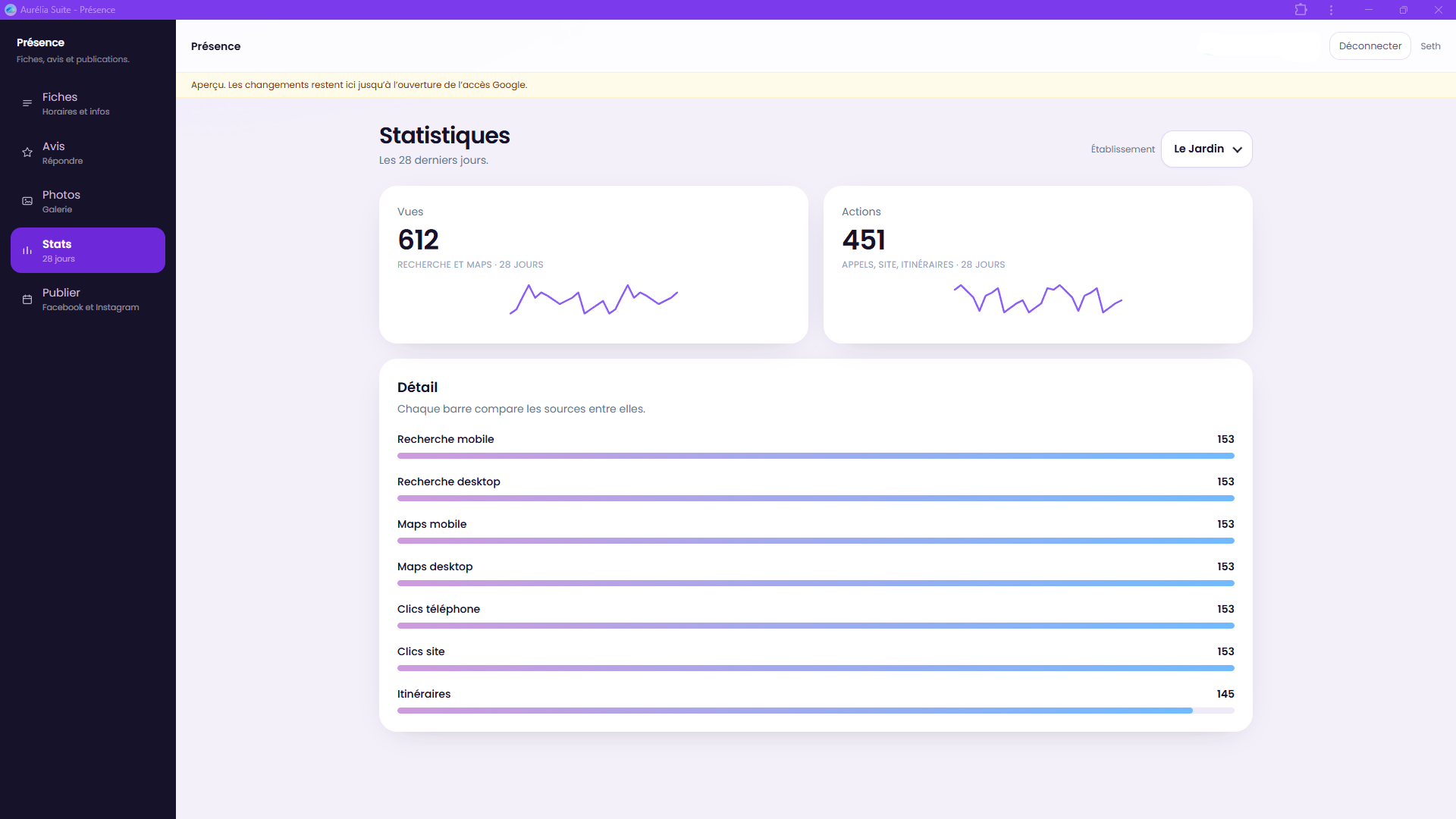Go to Fiches Horaires et infos
The image size is (1456, 819).
[88, 104]
